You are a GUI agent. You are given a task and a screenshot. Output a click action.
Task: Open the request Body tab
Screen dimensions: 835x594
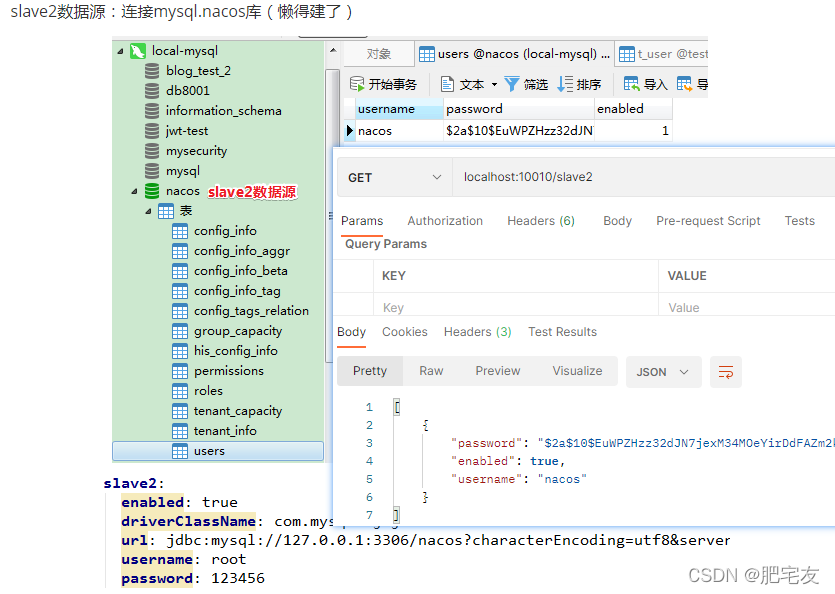point(618,221)
